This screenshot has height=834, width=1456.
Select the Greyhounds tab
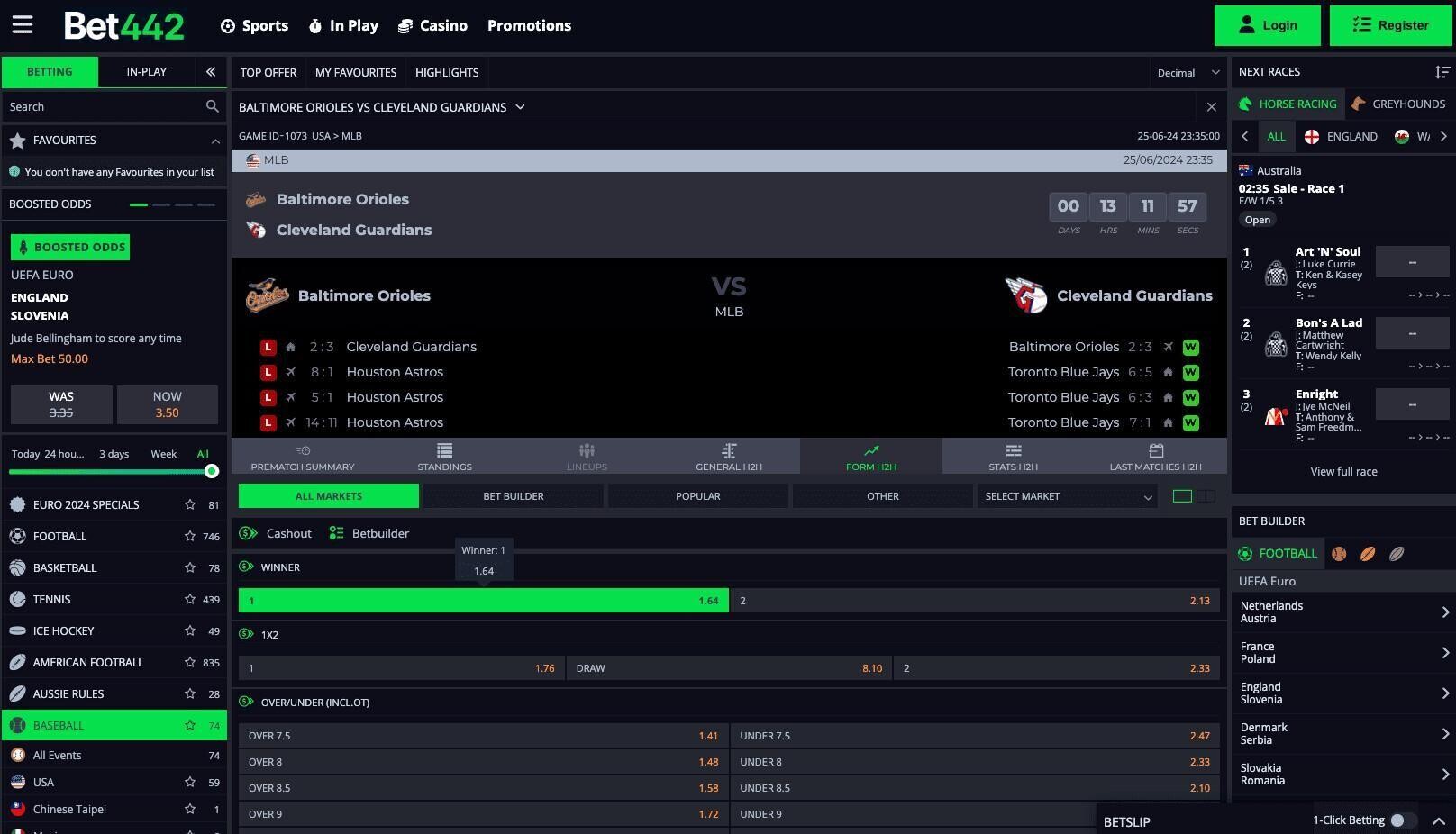(1398, 104)
